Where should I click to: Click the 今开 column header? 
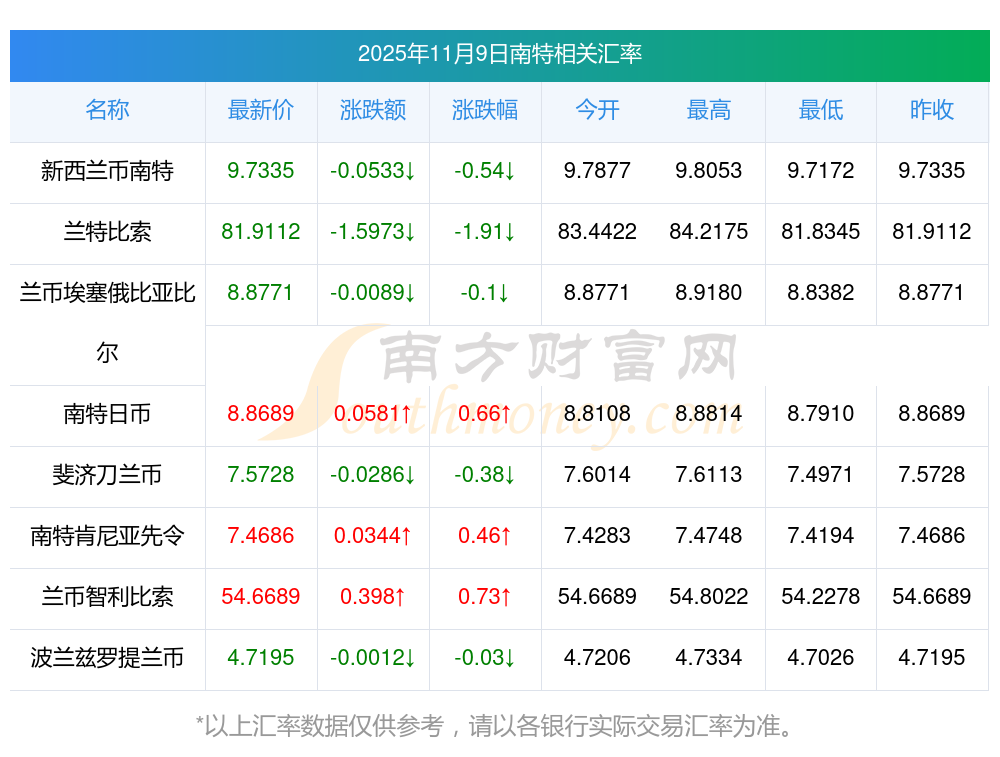pyautogui.click(x=597, y=111)
